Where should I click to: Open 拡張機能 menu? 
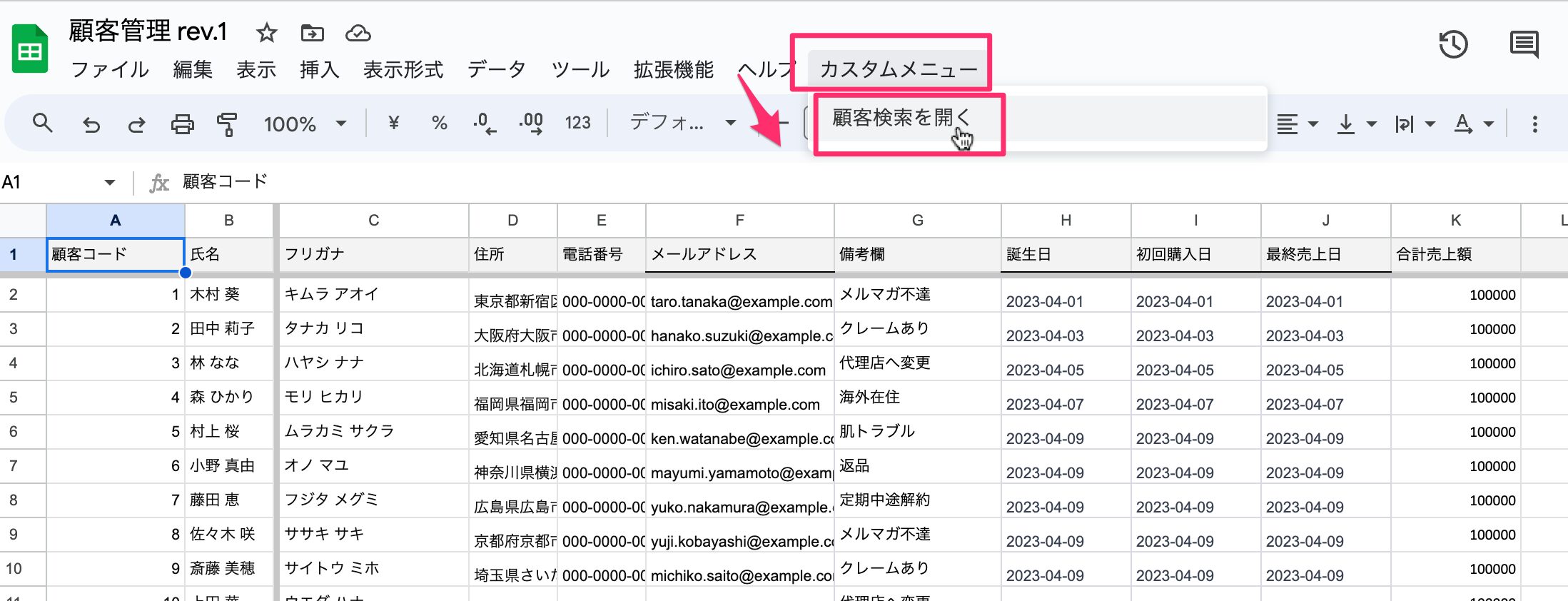point(674,69)
